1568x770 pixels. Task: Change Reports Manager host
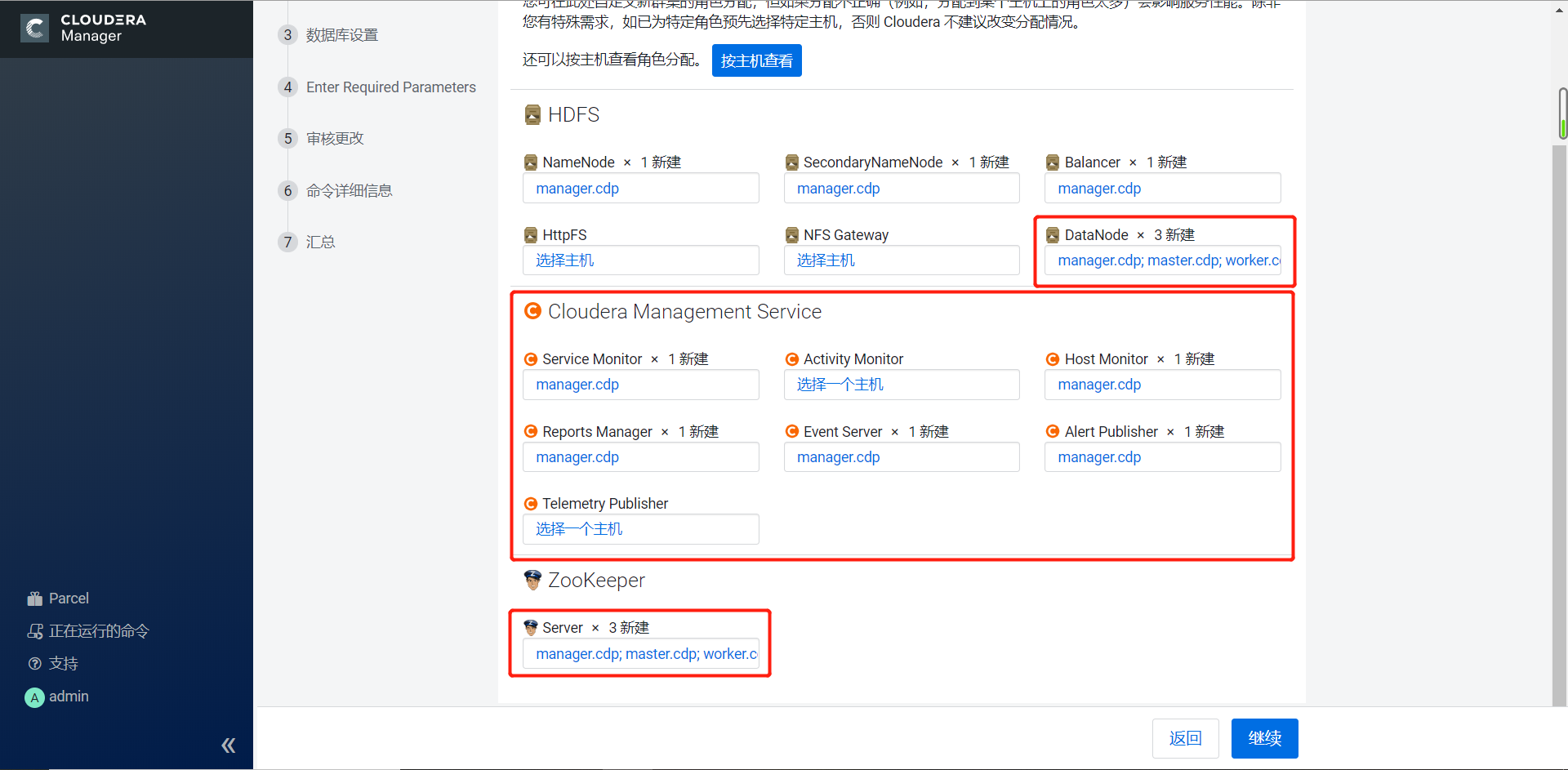click(x=640, y=456)
